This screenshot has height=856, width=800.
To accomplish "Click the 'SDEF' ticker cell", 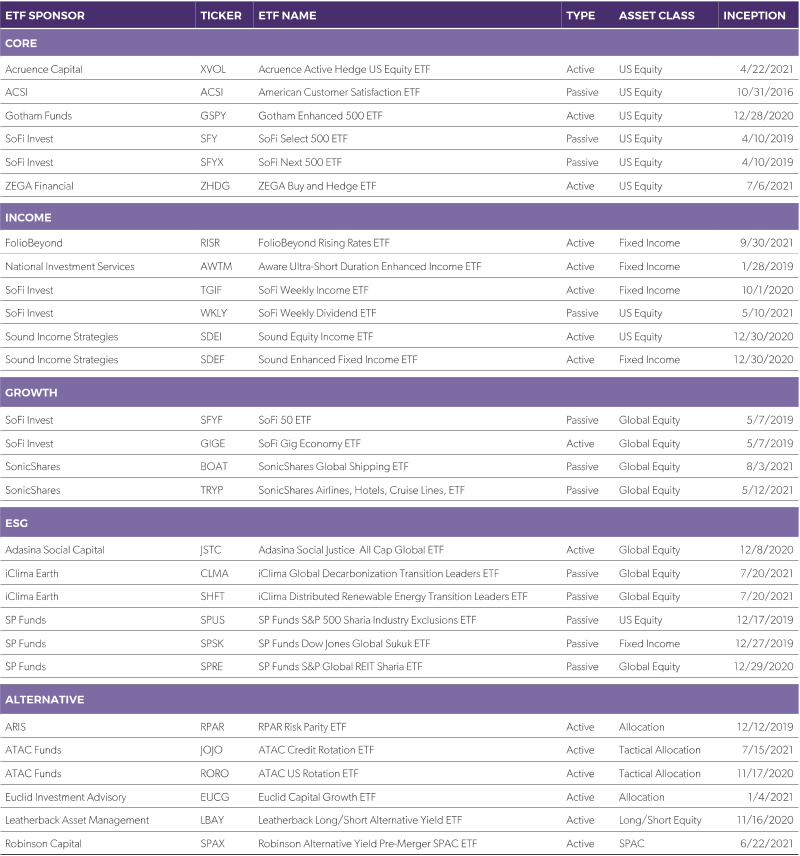I will 212,359.
